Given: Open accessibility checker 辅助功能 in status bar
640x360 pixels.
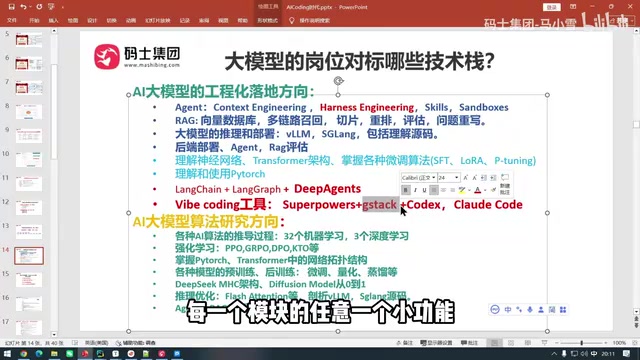Looking at the screenshot, I should coord(136,343).
